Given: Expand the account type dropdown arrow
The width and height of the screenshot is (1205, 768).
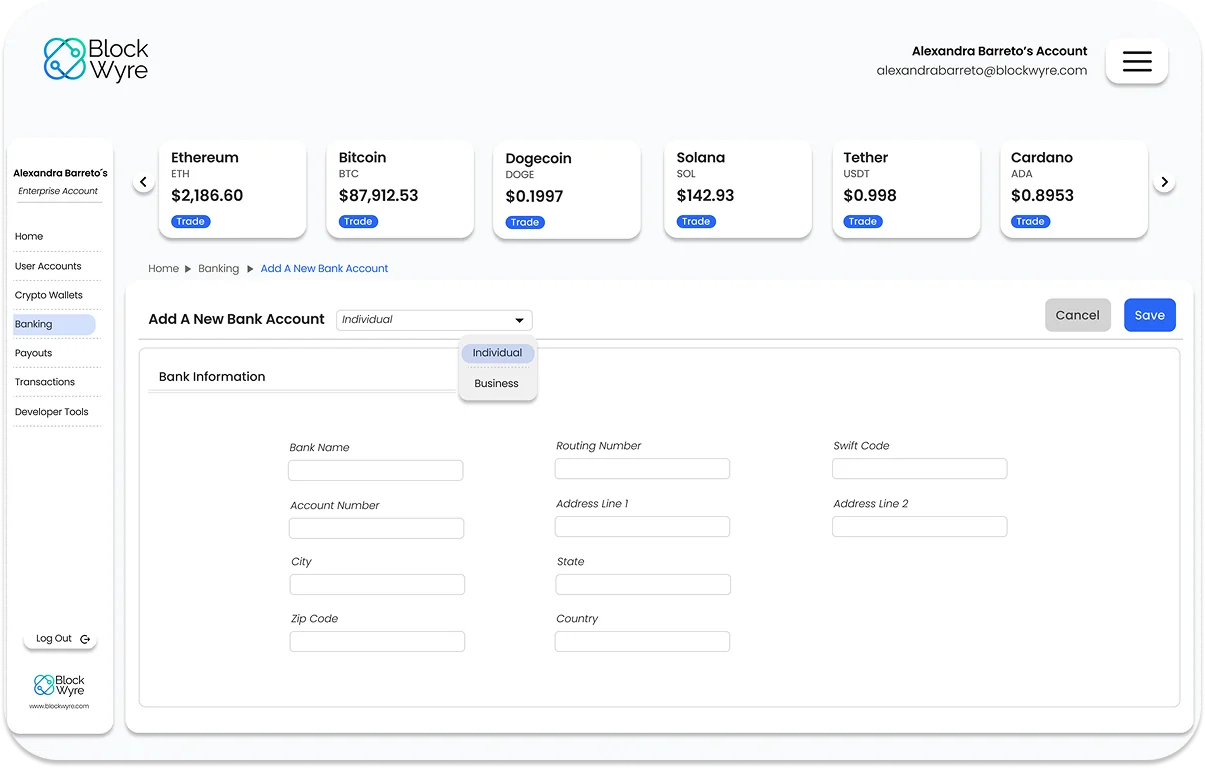Looking at the screenshot, I should [519, 321].
